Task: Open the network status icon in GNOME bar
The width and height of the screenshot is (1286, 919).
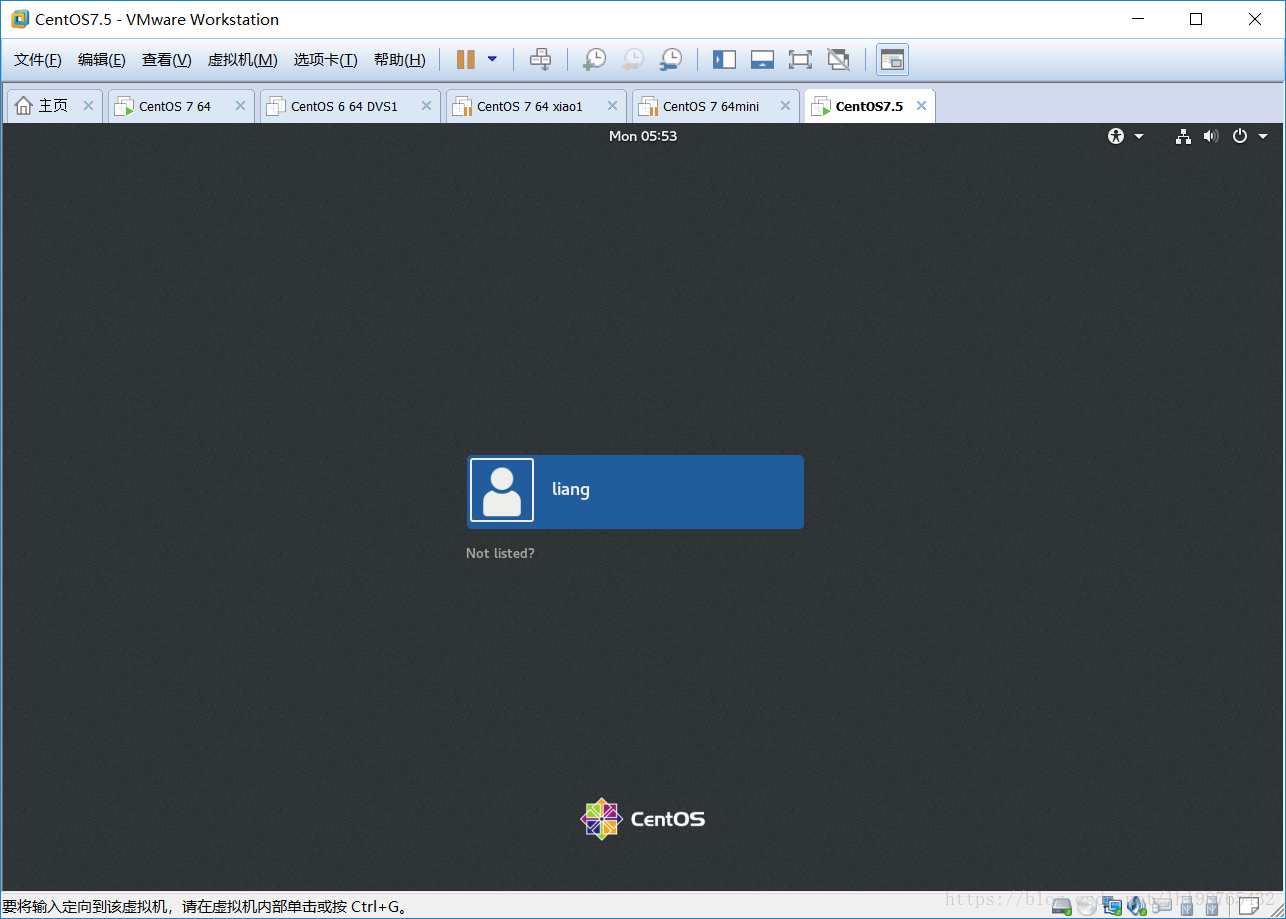Action: tap(1183, 136)
